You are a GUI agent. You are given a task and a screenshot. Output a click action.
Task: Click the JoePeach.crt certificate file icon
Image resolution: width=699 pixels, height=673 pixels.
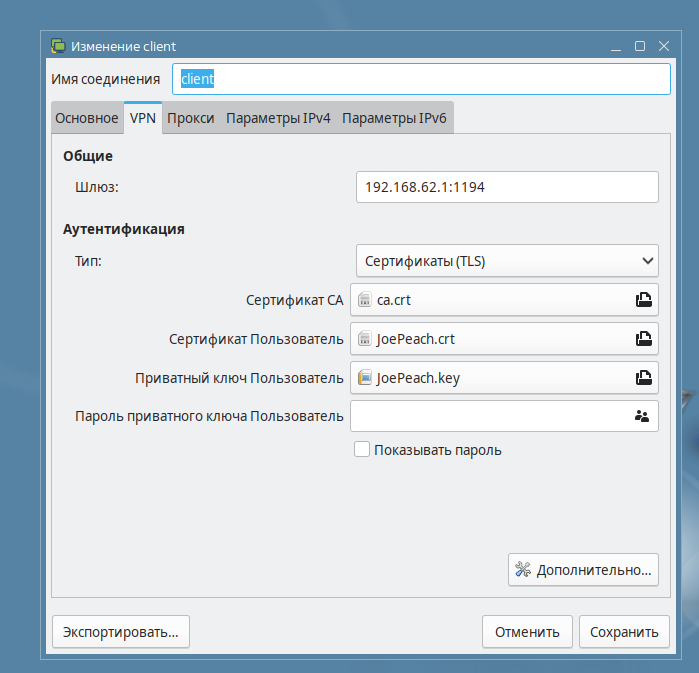[x=365, y=339]
